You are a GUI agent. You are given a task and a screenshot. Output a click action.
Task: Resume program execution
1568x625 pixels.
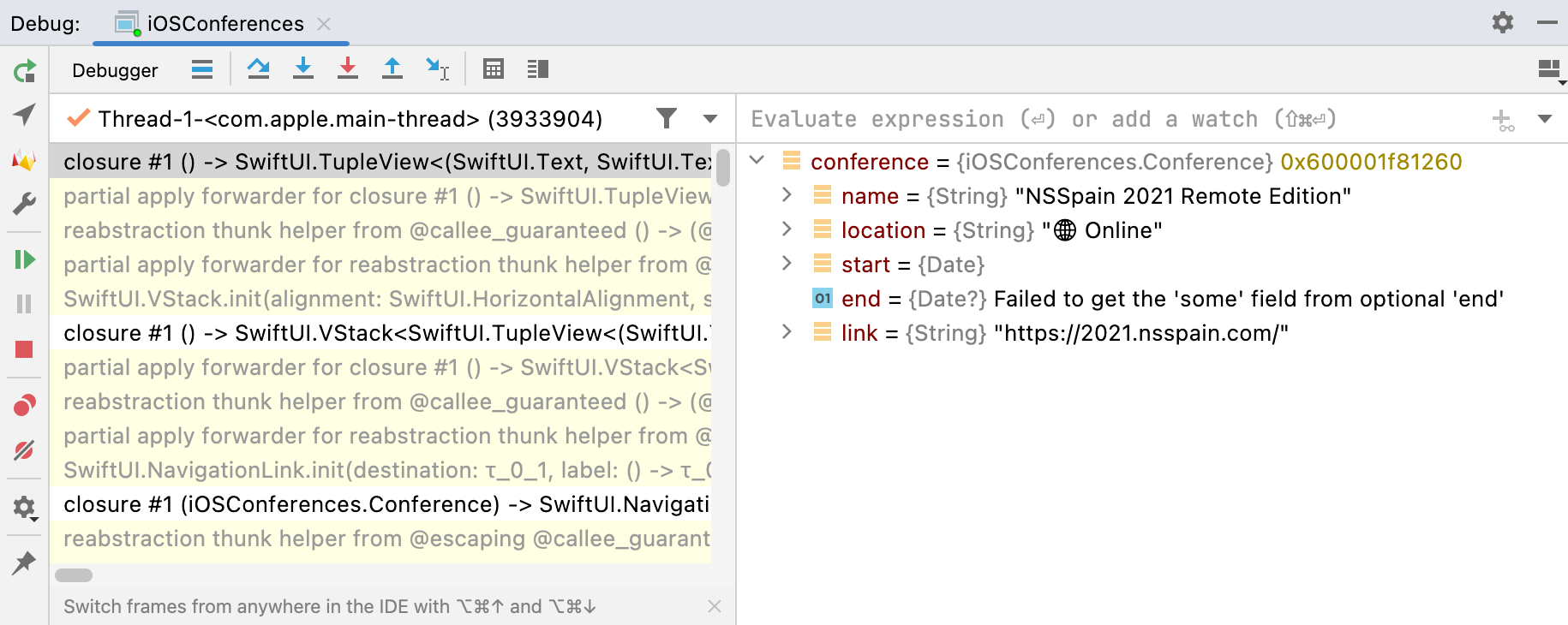(x=24, y=259)
